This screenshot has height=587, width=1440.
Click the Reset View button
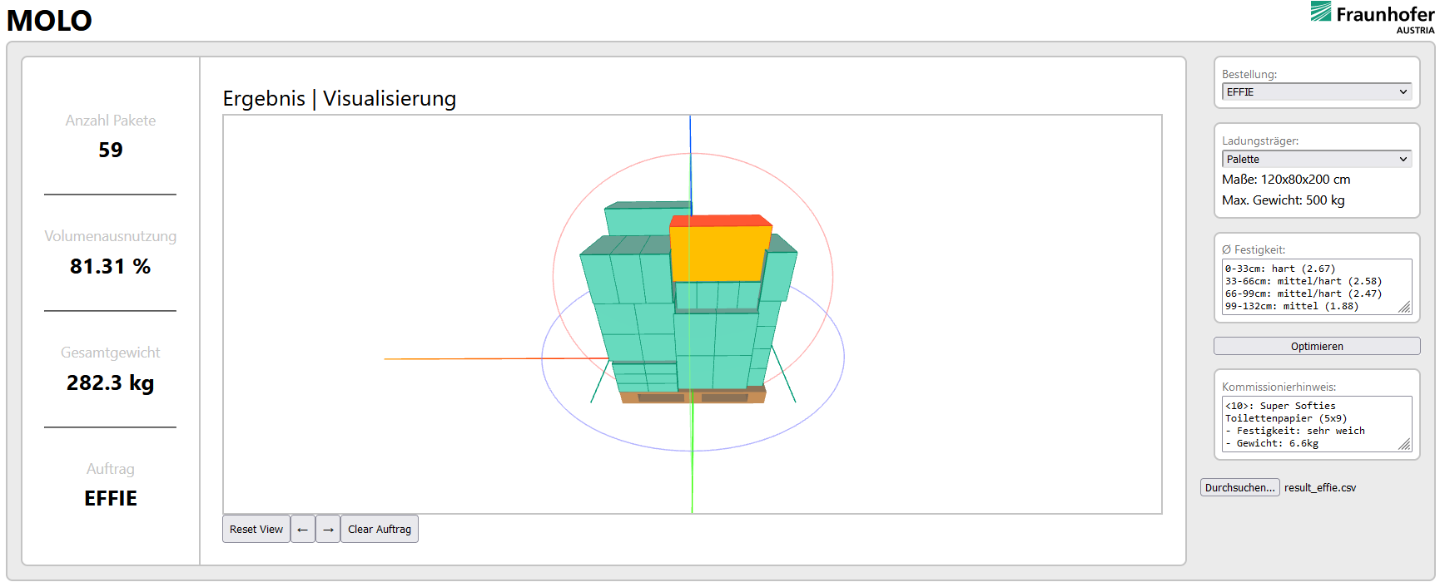click(256, 529)
